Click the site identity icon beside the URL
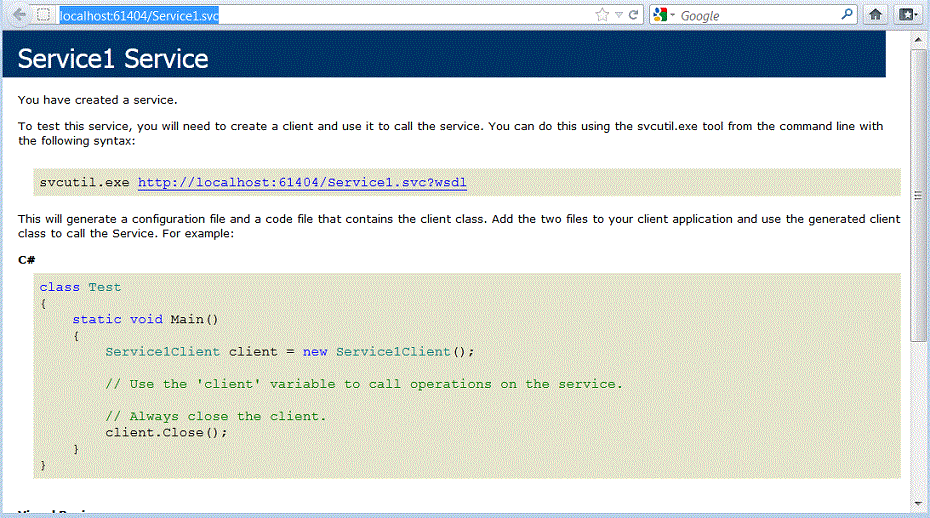 tap(43, 15)
